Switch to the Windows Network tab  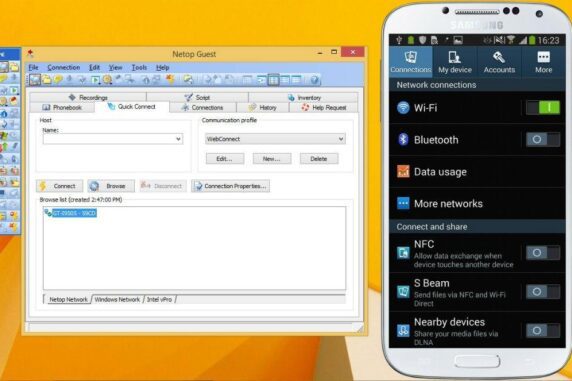point(117,299)
